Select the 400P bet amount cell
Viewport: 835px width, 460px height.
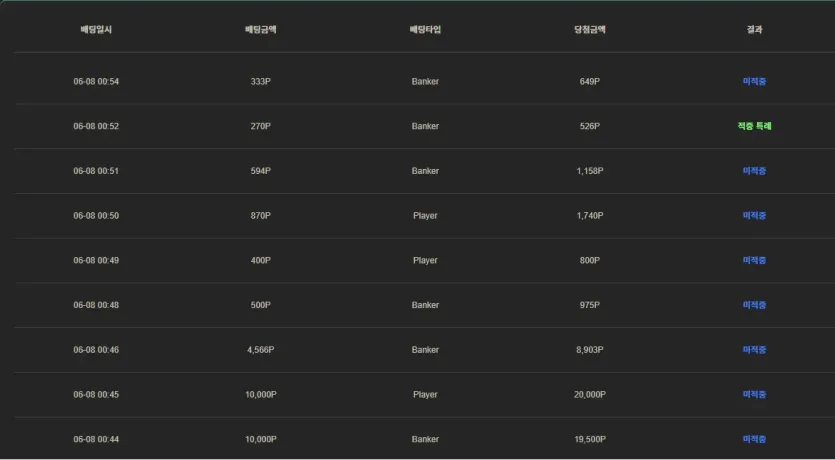pos(261,260)
